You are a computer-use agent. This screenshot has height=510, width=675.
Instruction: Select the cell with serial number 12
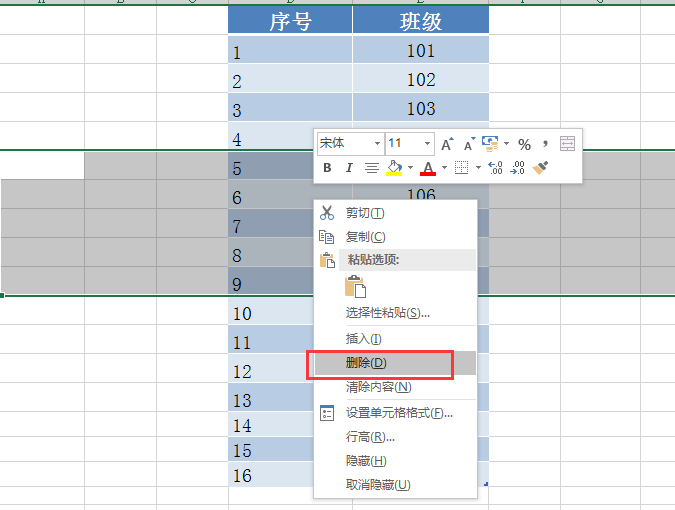pyautogui.click(x=271, y=368)
